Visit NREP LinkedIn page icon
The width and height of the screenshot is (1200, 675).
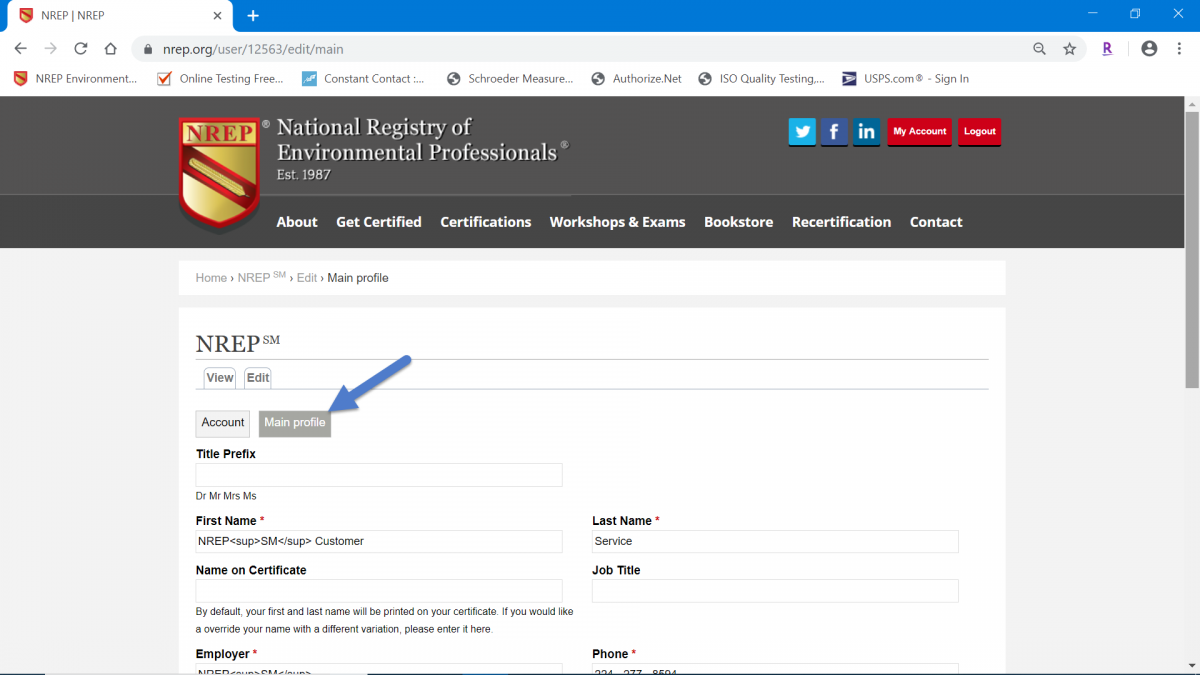867,131
